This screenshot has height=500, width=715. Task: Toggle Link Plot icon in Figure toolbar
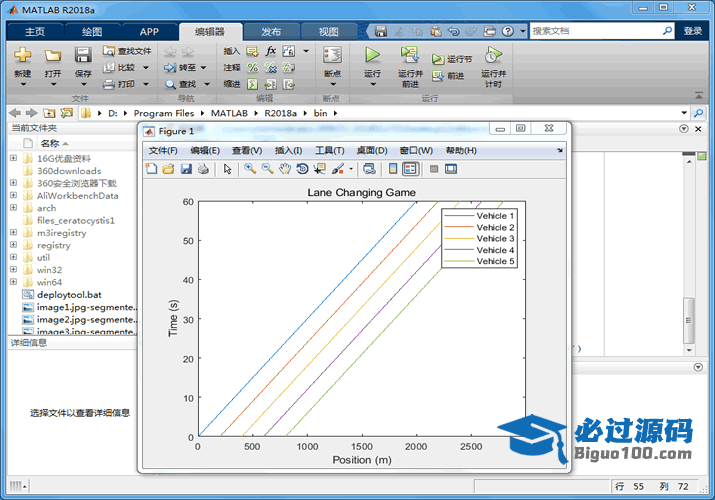(369, 169)
